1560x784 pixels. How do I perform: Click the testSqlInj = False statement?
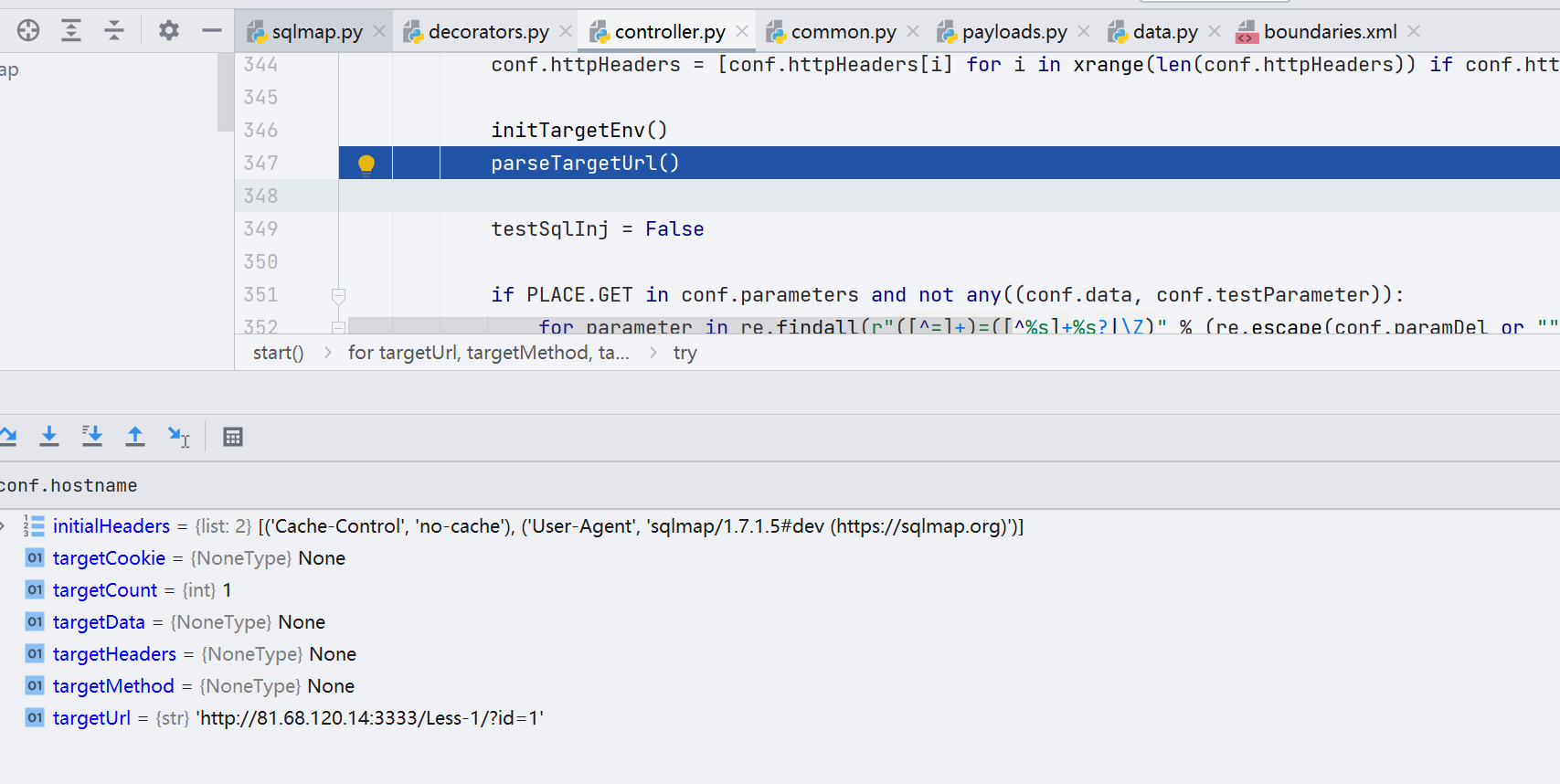598,229
